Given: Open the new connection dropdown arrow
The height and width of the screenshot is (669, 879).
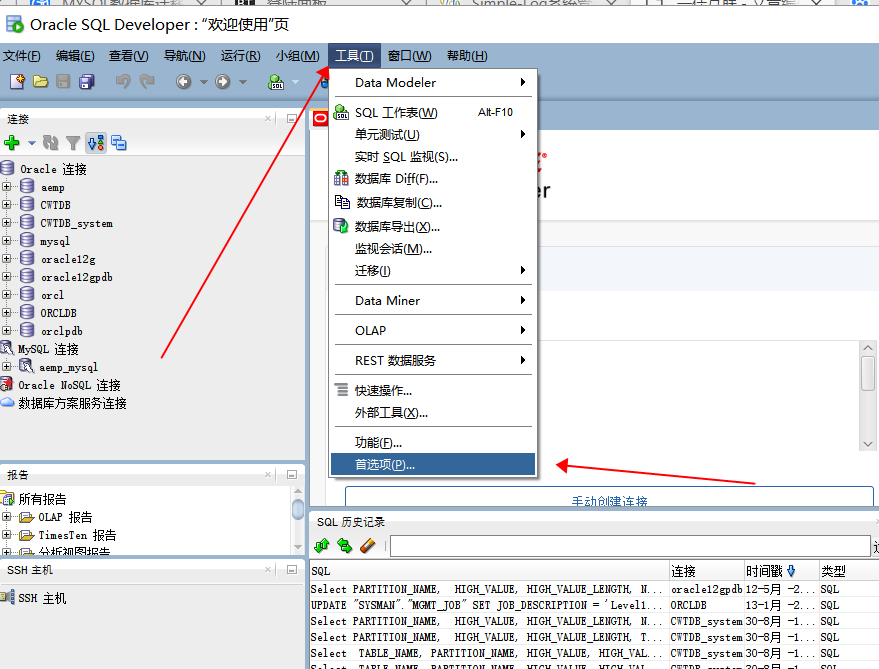Looking at the screenshot, I should 32,143.
